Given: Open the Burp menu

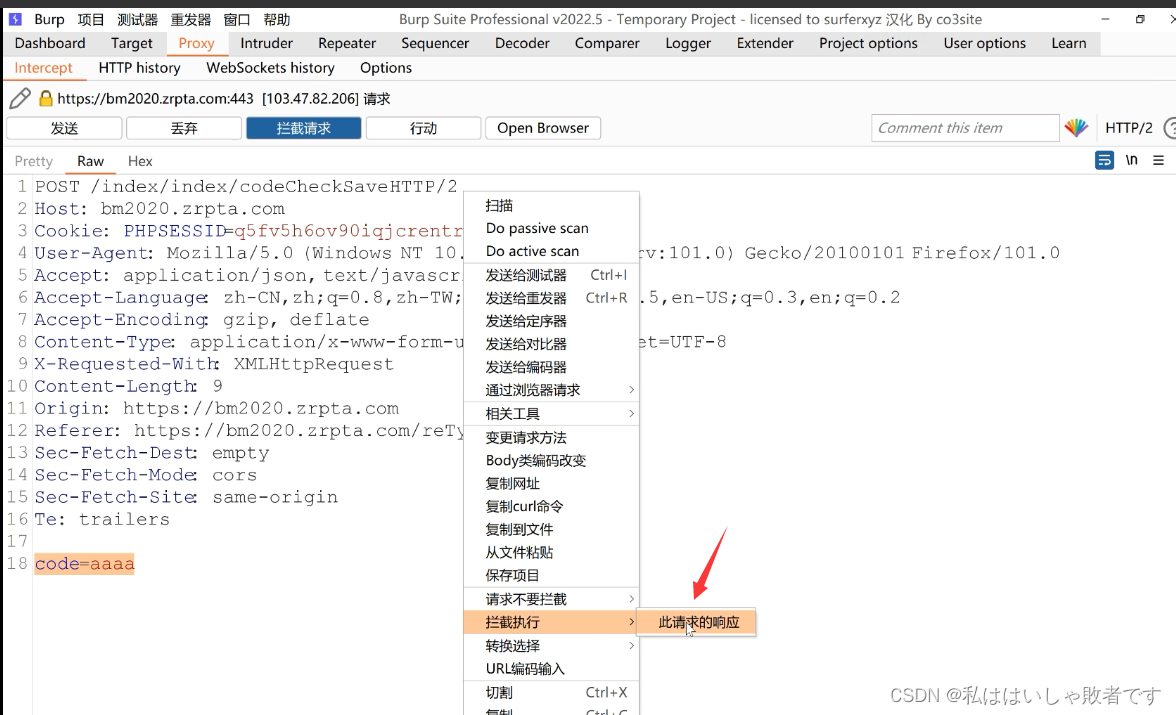Looking at the screenshot, I should point(50,20).
